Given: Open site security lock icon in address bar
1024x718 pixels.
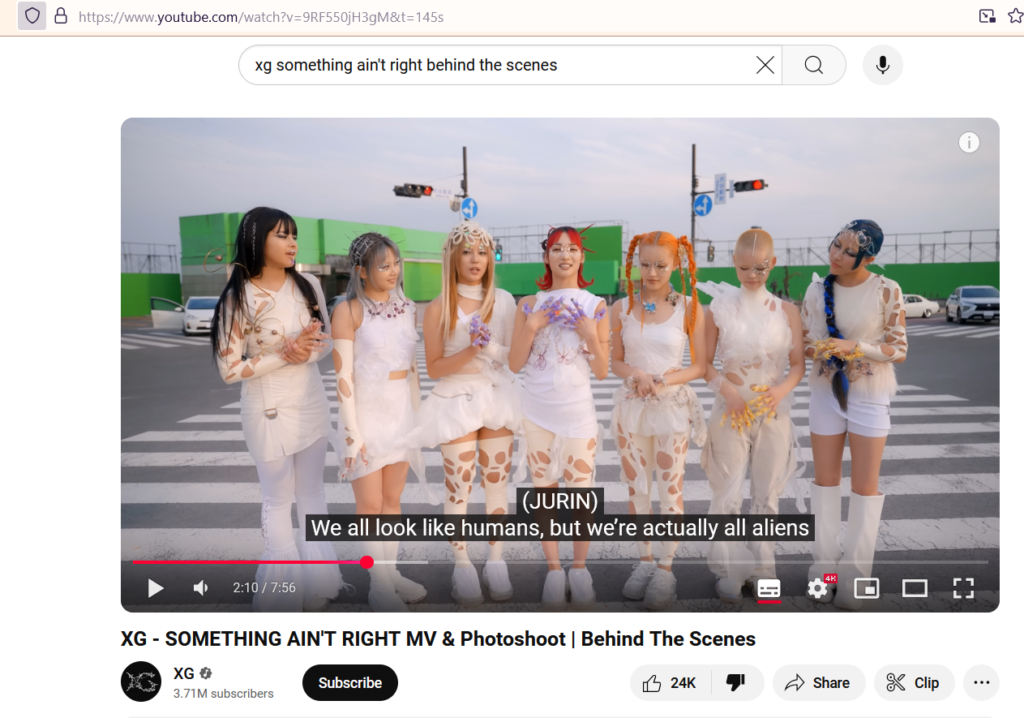Looking at the screenshot, I should pyautogui.click(x=61, y=16).
